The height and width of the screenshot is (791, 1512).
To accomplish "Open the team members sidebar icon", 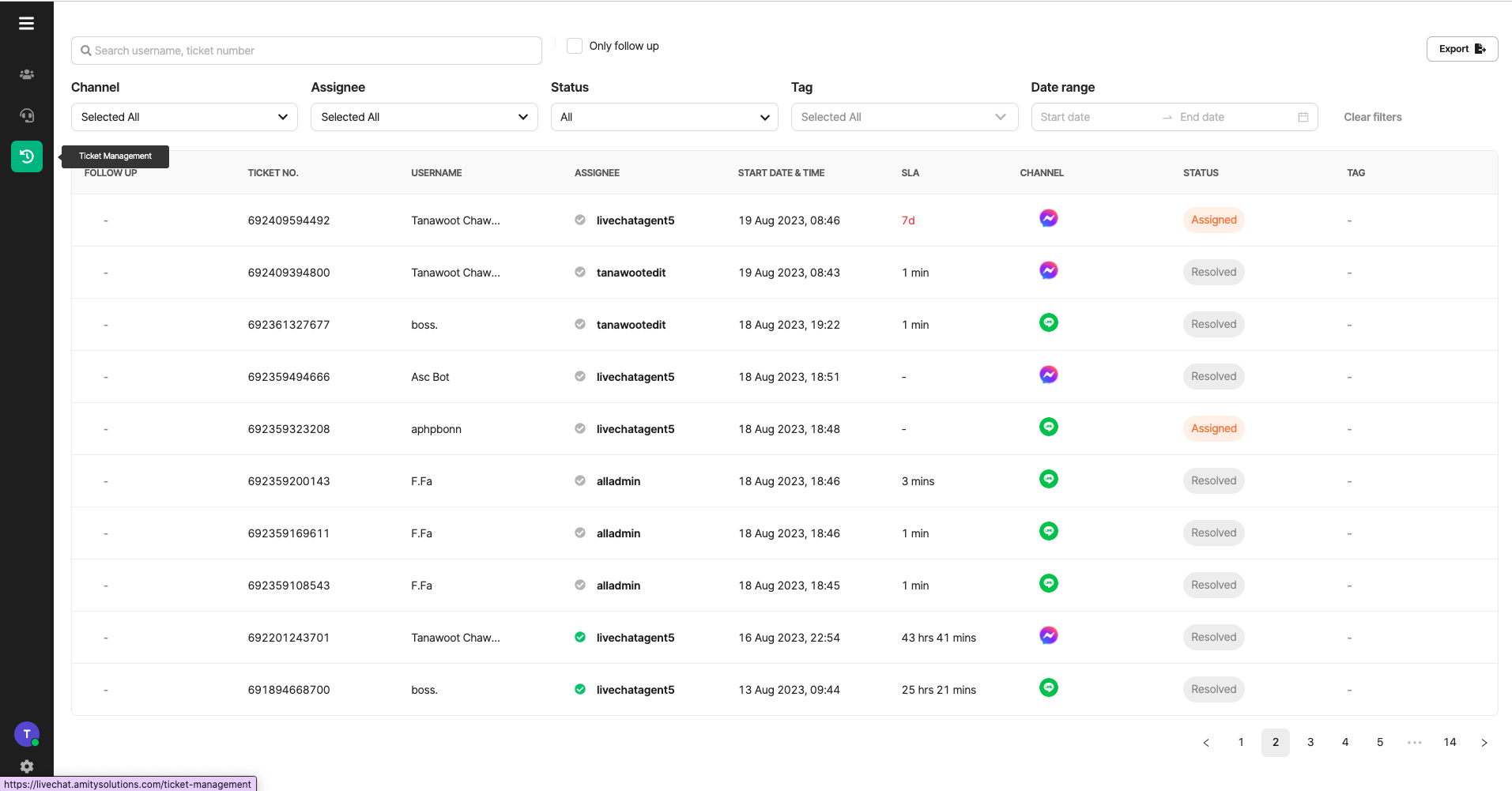I will 27,74.
